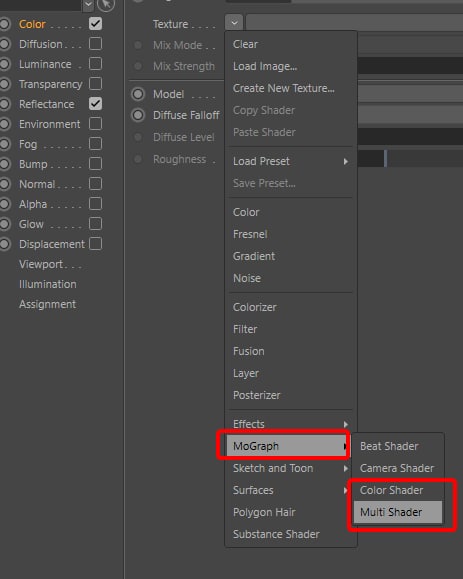Screen dimensions: 463x579
Task: Open the Assignment settings page
Action: 47,304
